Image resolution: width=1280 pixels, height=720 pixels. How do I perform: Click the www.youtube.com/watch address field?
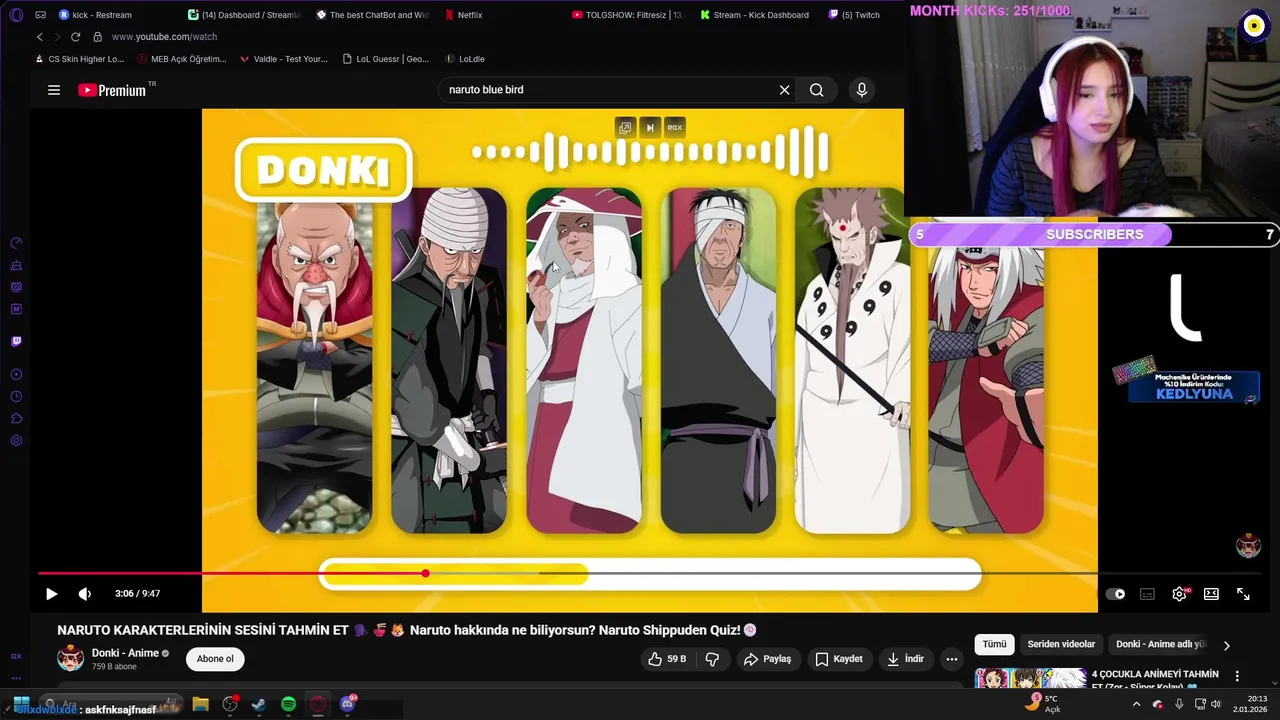164,37
